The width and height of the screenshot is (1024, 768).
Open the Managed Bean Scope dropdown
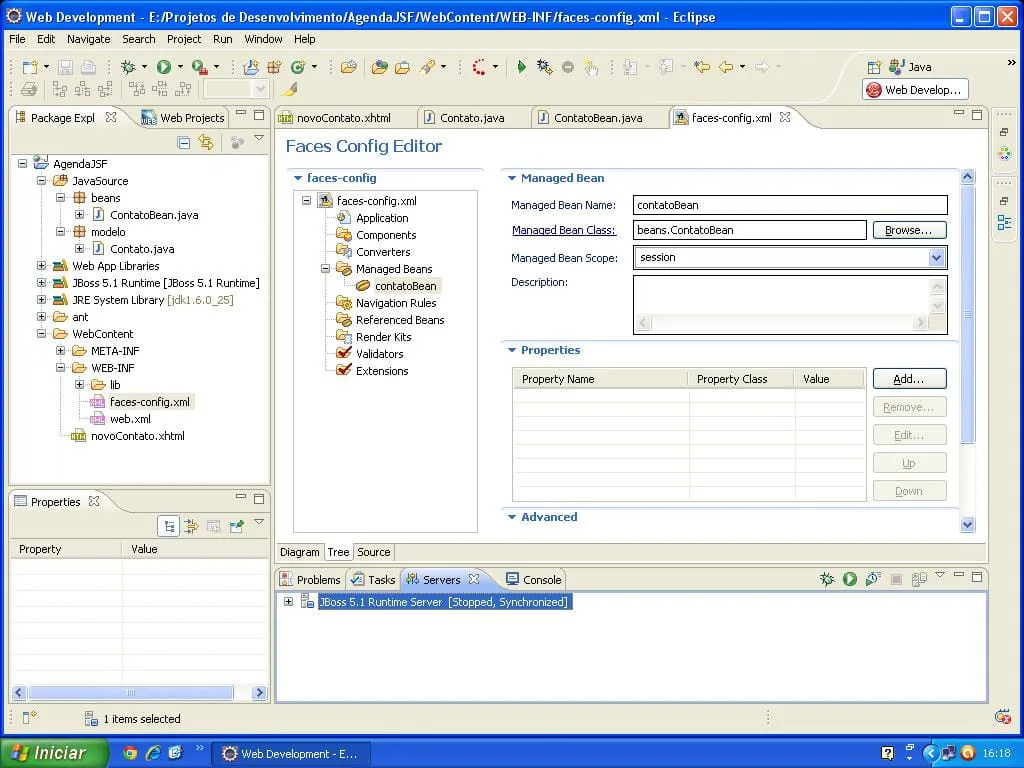coord(936,258)
